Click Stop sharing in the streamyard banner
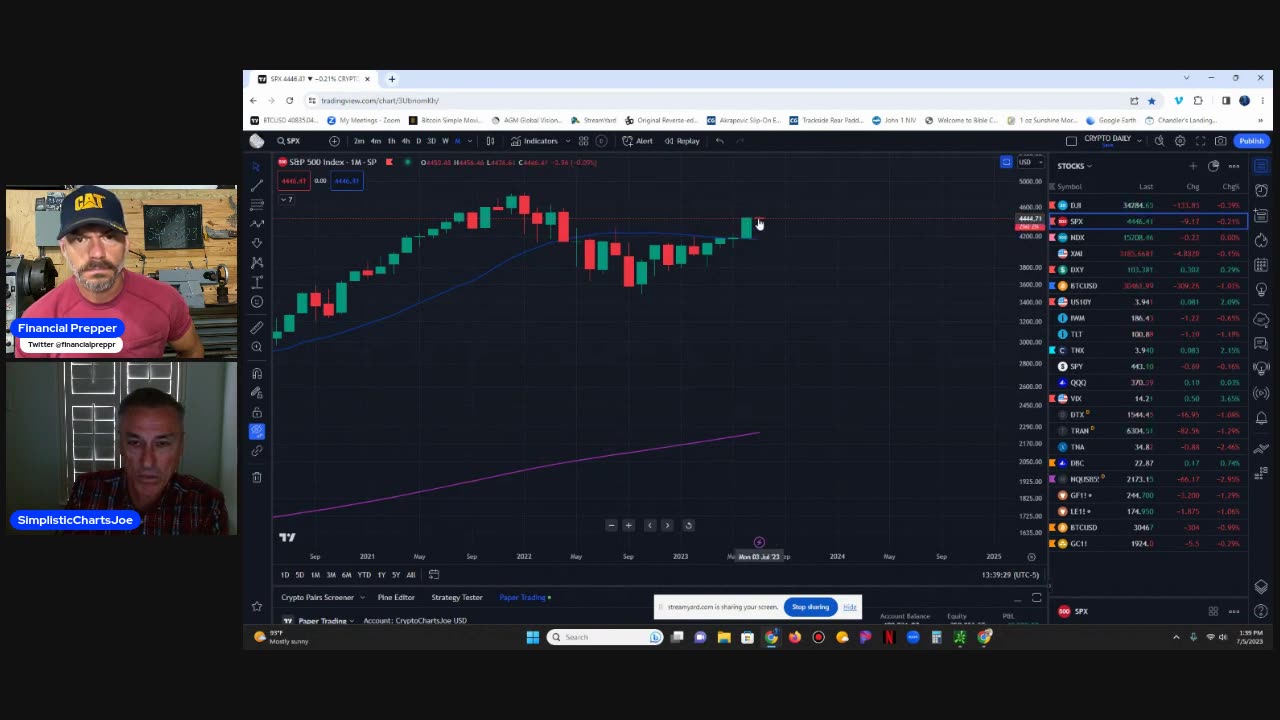1280x720 pixels. [811, 607]
